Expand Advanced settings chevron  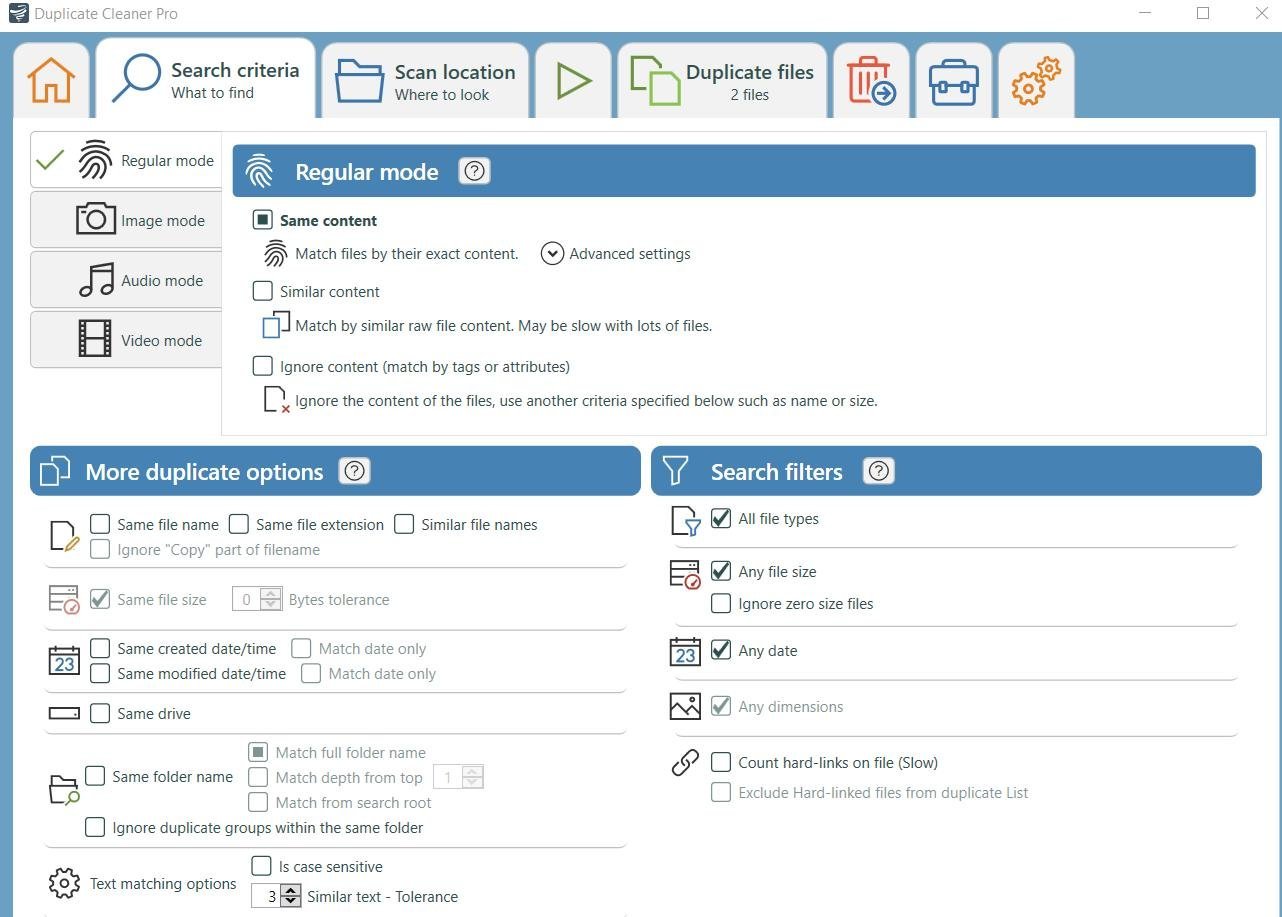tap(552, 253)
